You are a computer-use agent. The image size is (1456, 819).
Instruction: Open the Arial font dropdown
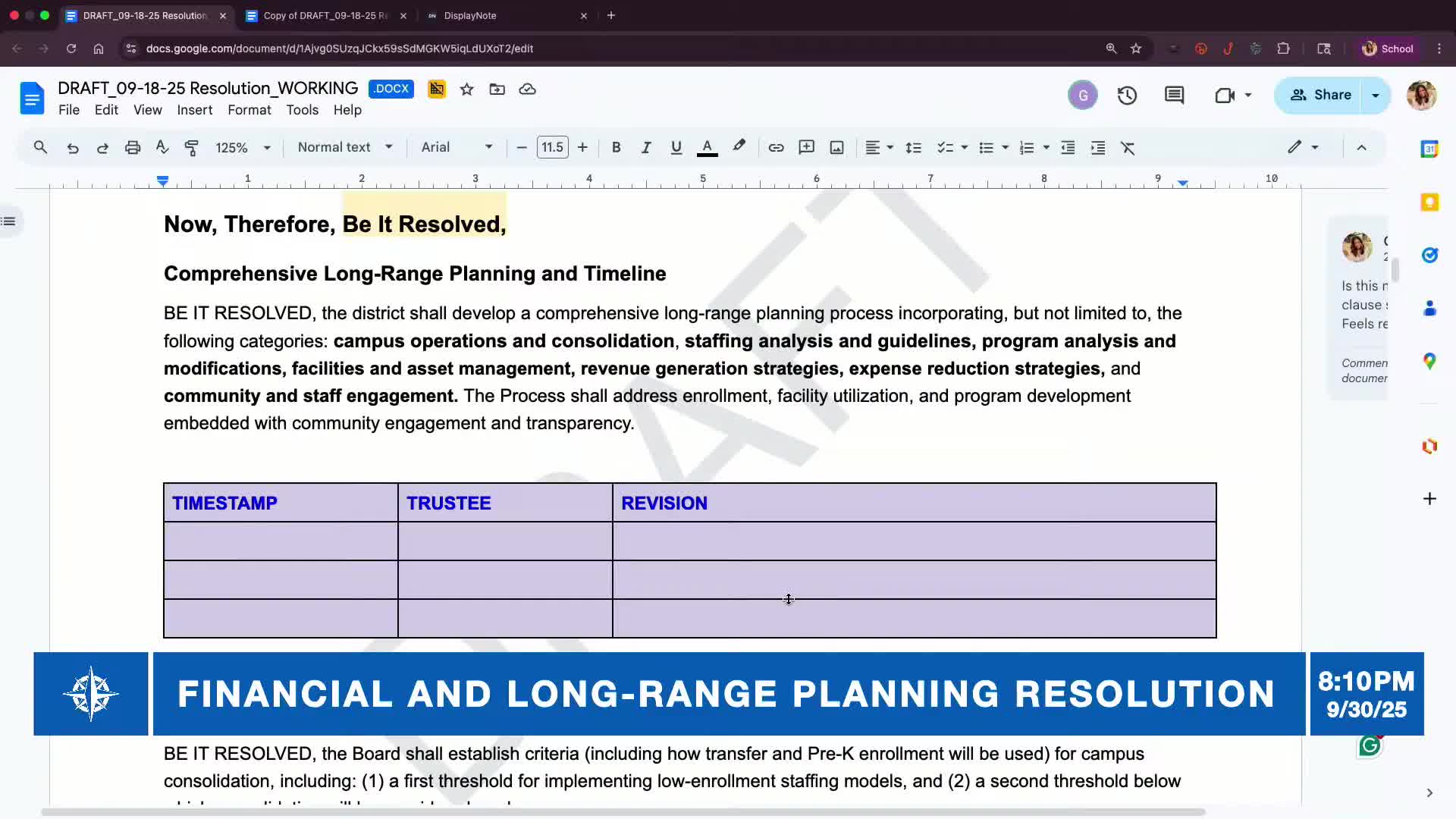tap(457, 147)
